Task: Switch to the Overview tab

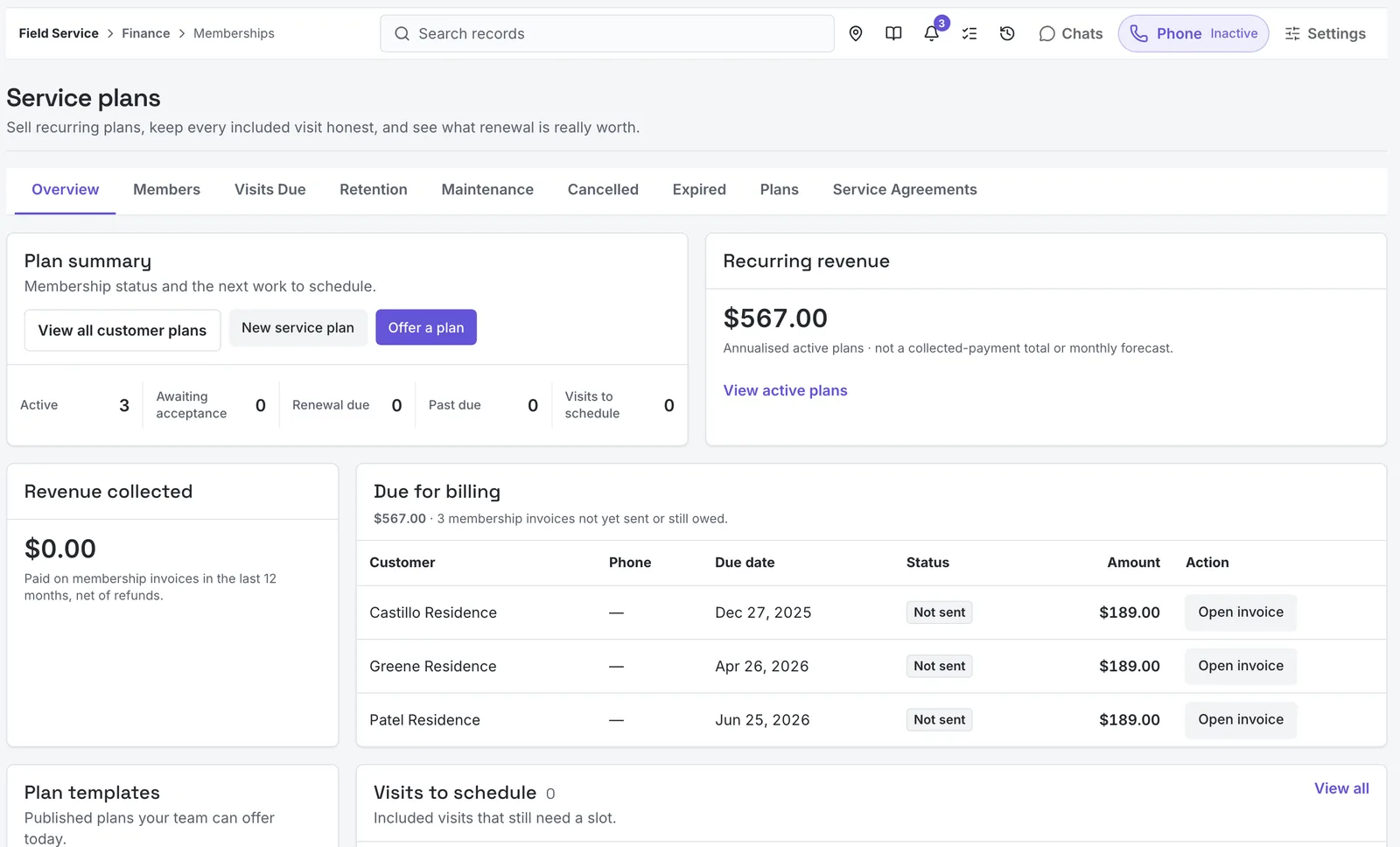Action: pos(66,190)
